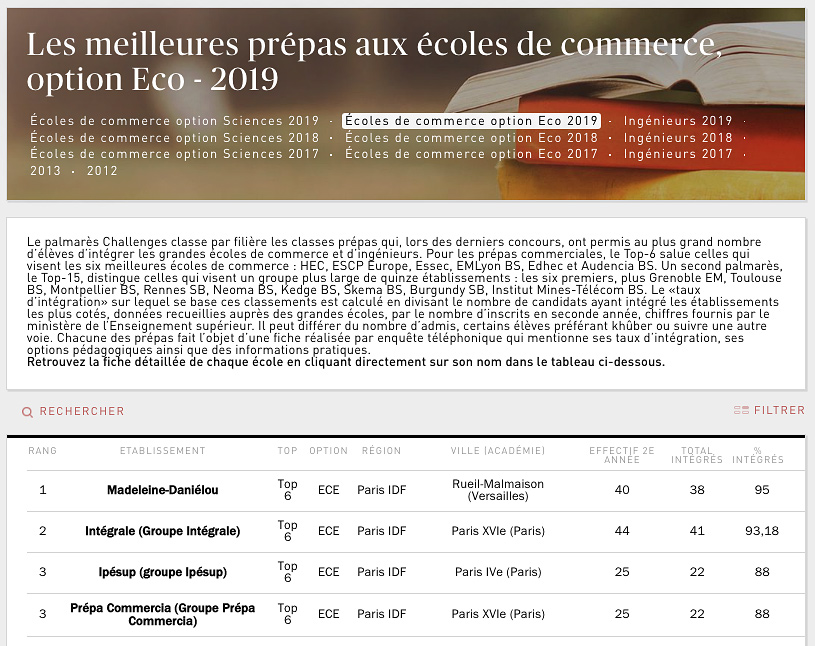Click the Top column header
This screenshot has height=646, width=815.
(287, 451)
